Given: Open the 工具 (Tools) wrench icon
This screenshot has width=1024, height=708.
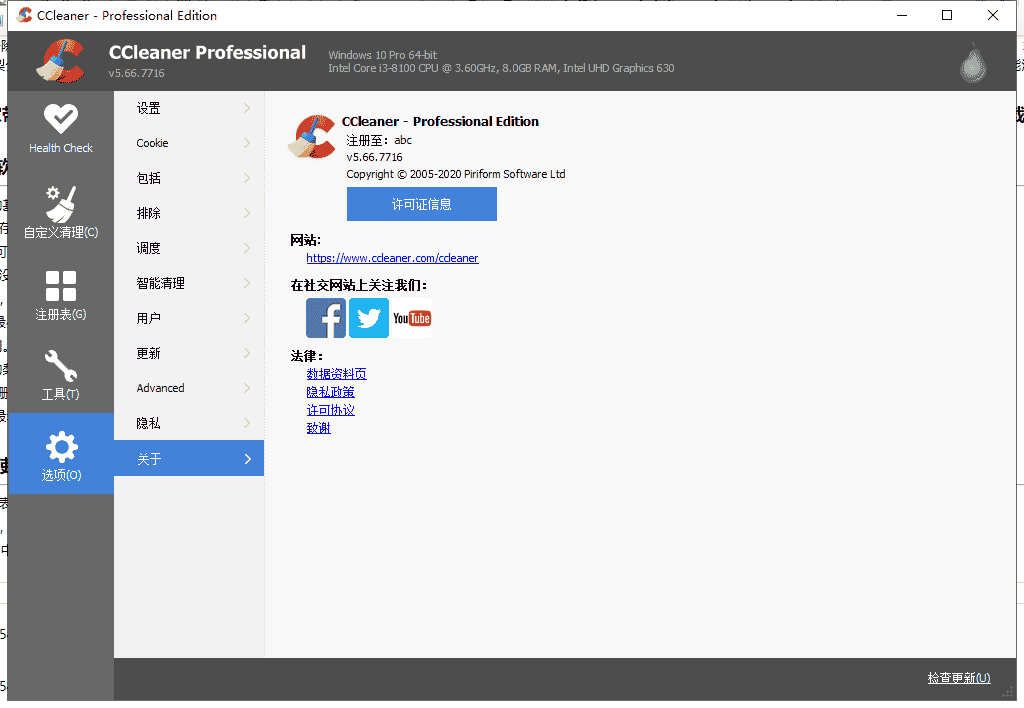Looking at the screenshot, I should pyautogui.click(x=61, y=374).
